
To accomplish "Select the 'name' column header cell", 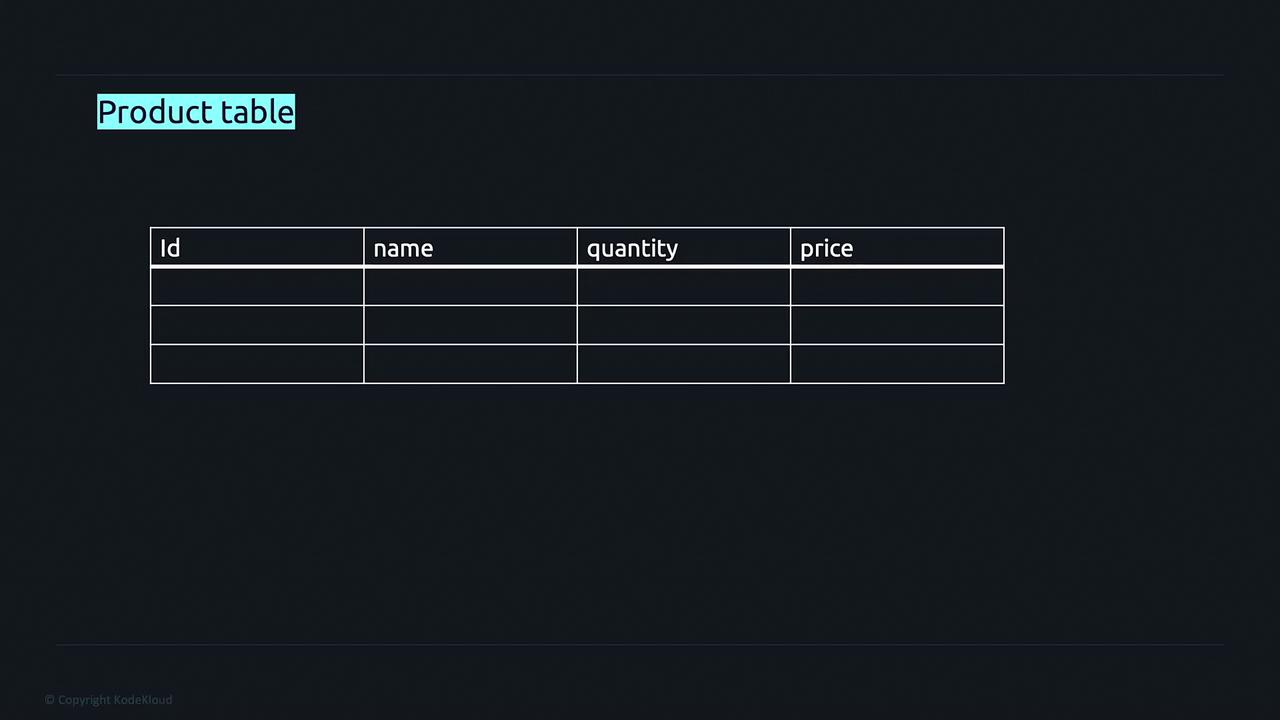I will [x=470, y=248].
